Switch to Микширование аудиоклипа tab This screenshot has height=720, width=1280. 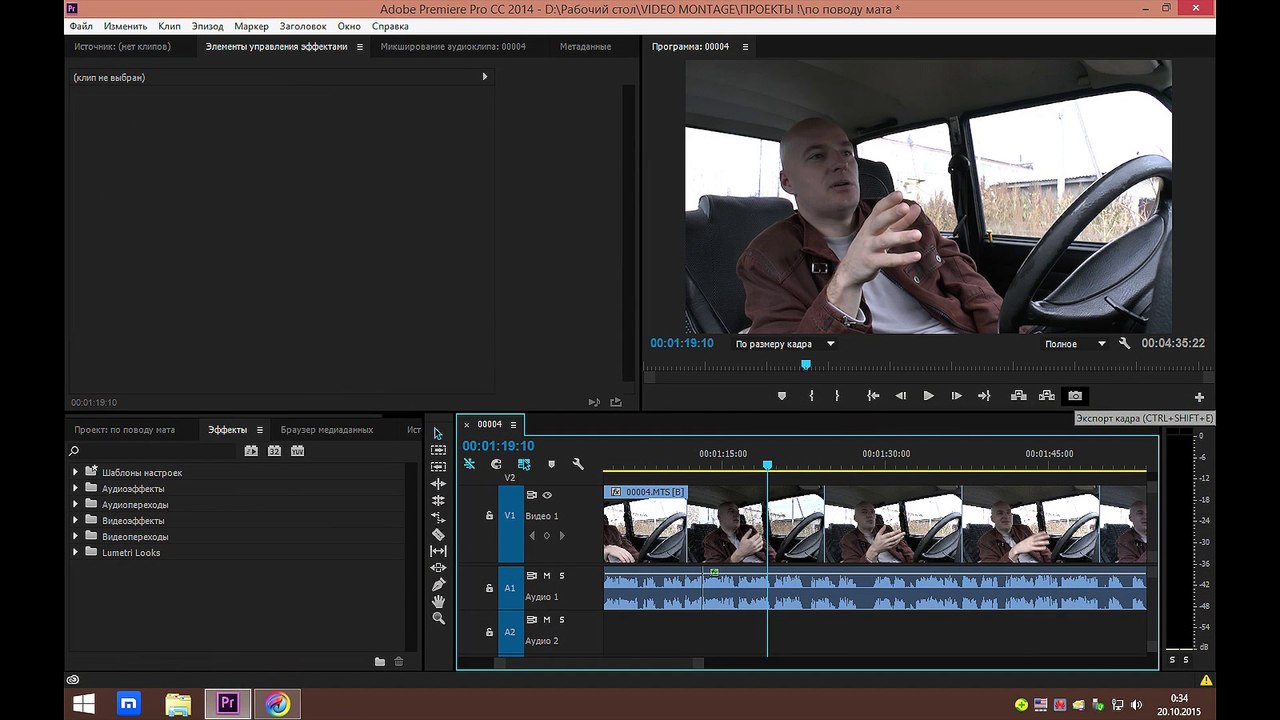tap(453, 47)
